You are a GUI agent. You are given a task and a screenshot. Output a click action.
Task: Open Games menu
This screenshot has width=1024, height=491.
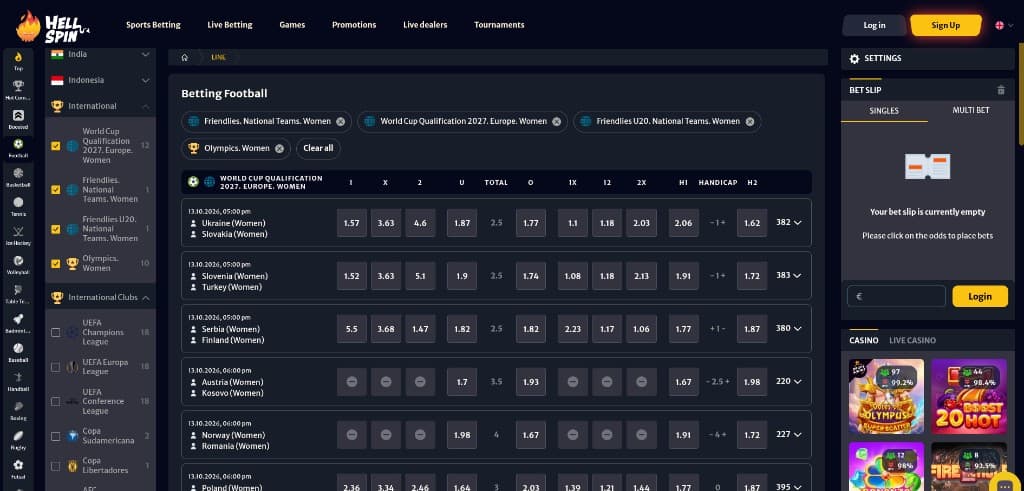pos(292,25)
